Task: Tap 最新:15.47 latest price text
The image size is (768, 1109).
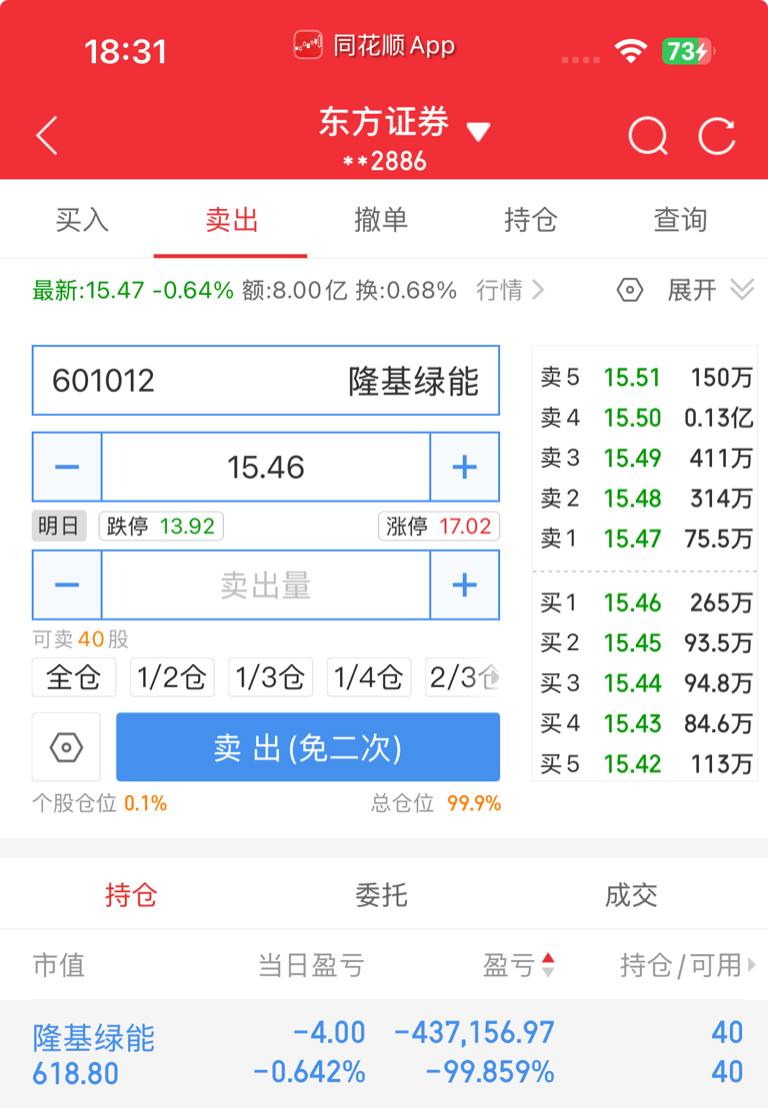Action: [88, 290]
